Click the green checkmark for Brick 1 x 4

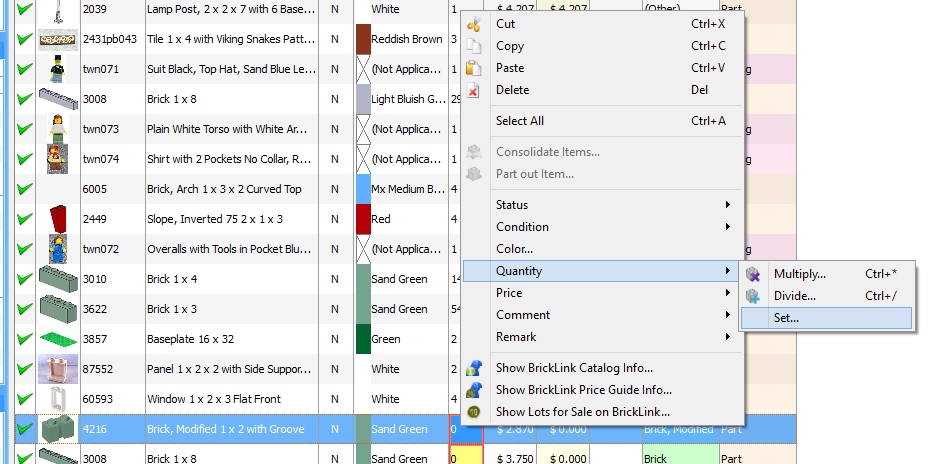tap(25, 279)
